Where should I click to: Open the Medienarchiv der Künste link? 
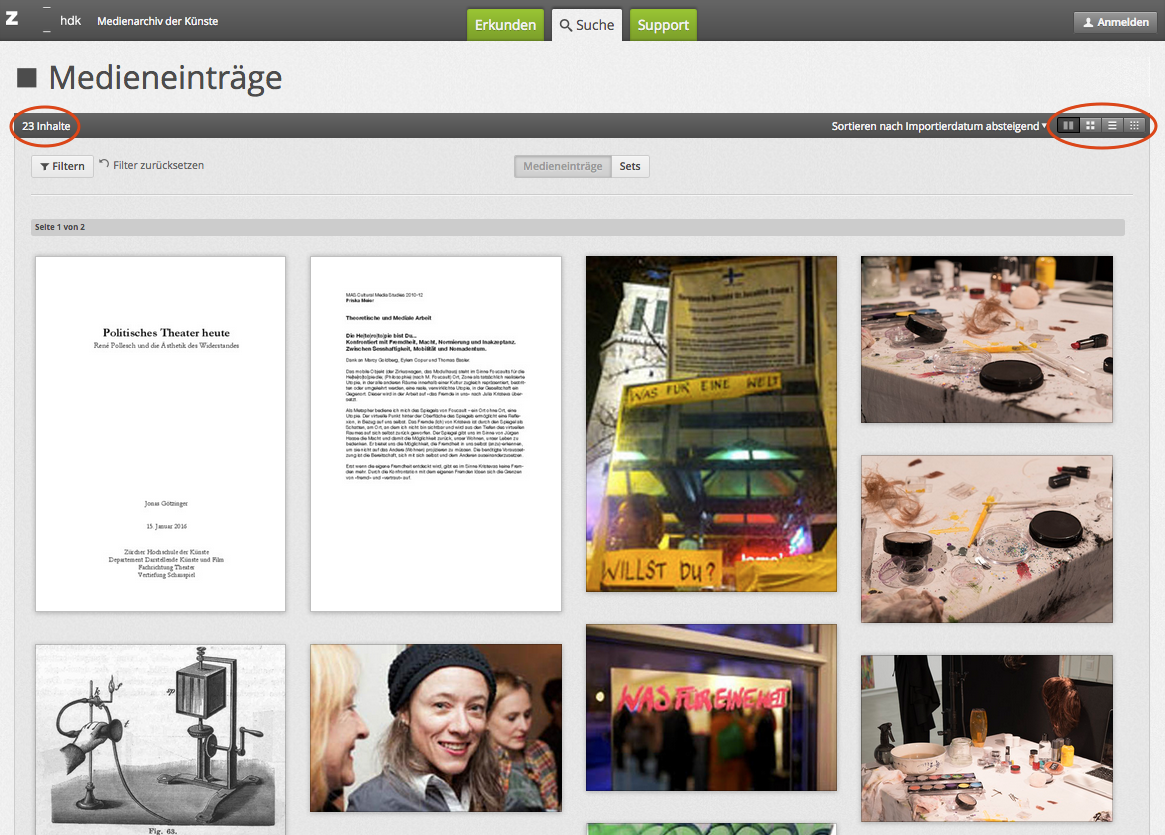click(157, 21)
